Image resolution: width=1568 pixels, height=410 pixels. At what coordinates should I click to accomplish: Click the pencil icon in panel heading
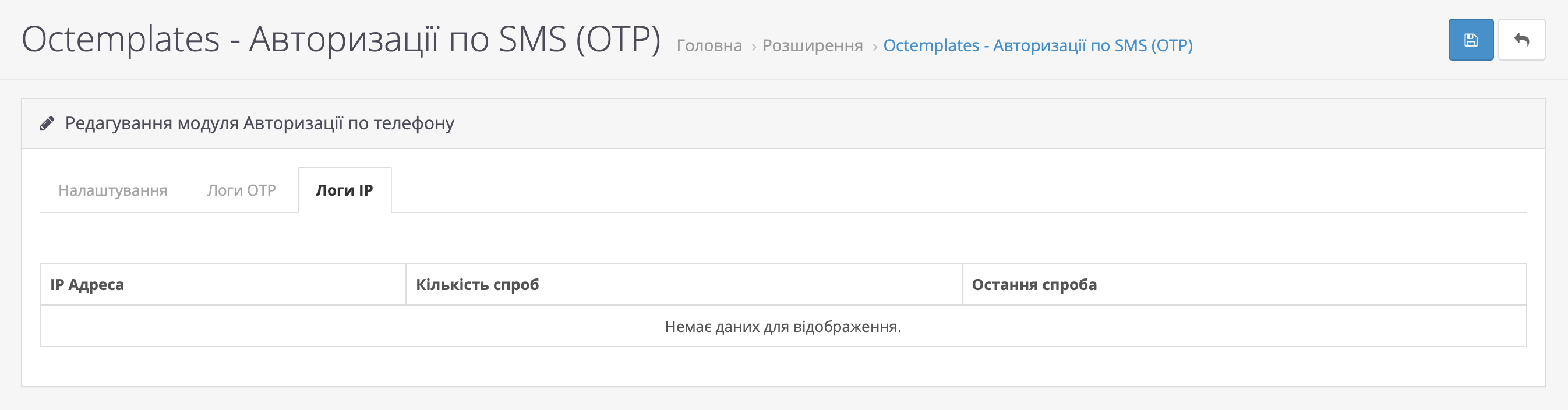click(47, 123)
